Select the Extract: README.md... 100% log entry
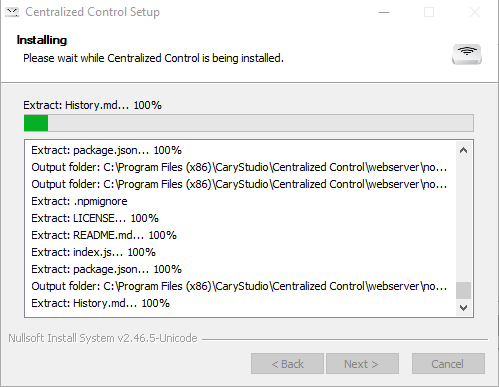 point(104,235)
